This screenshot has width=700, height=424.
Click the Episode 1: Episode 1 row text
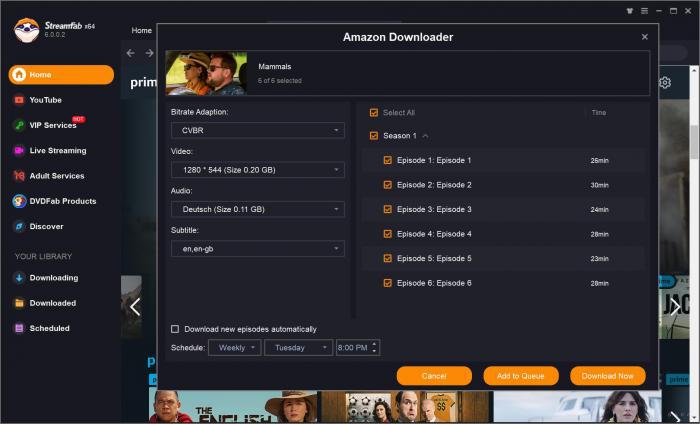click(434, 160)
